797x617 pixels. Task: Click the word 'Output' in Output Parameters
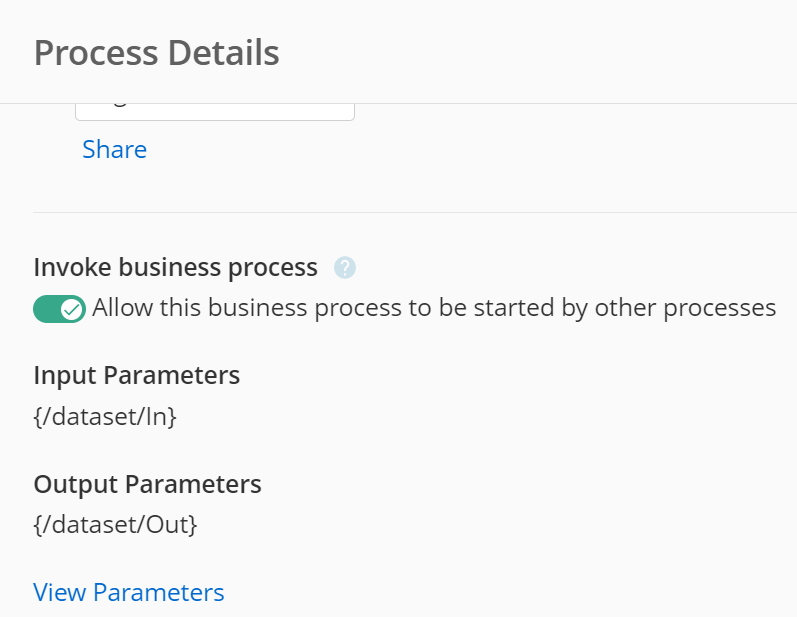76,484
